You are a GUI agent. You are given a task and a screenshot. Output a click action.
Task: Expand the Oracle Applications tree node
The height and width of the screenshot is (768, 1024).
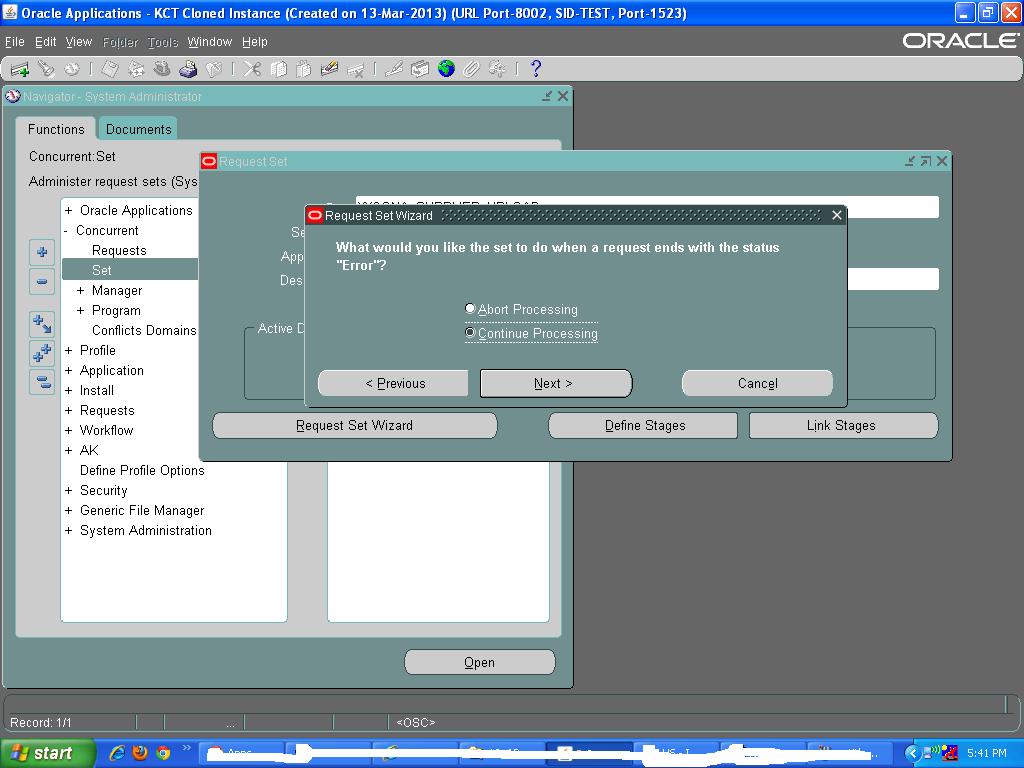[69, 210]
